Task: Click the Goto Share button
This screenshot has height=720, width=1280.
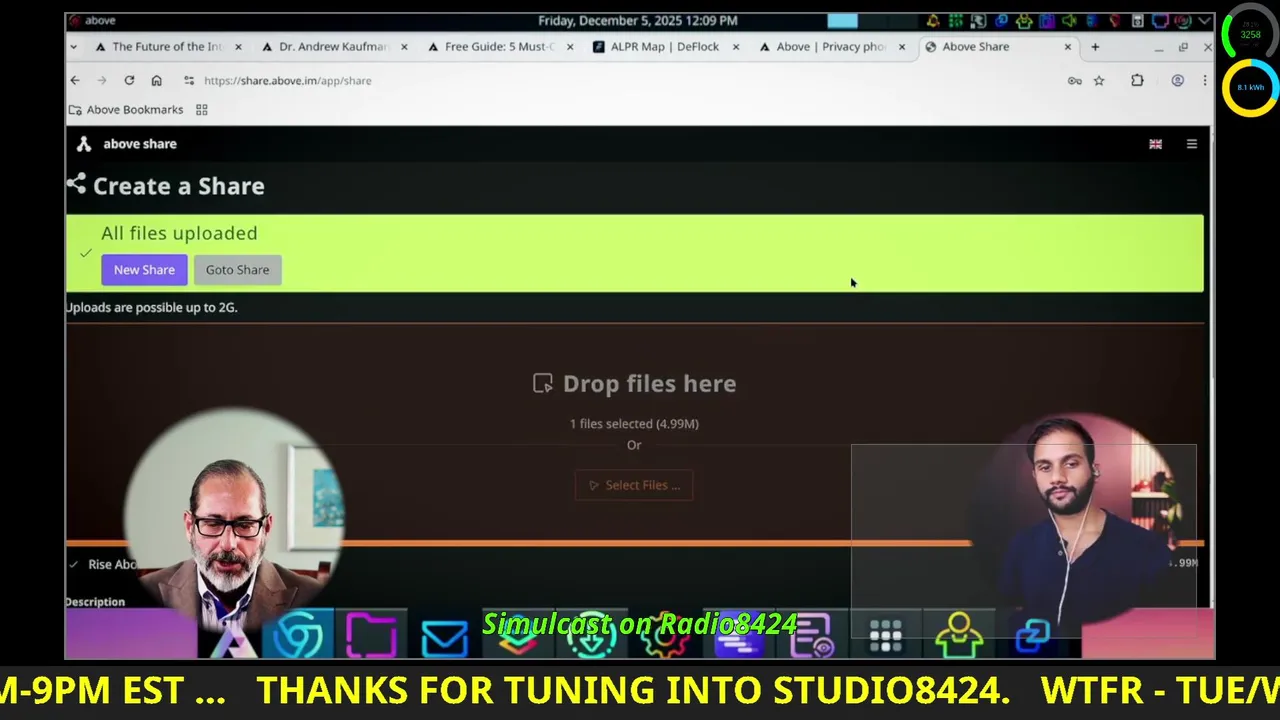Action: point(237,270)
